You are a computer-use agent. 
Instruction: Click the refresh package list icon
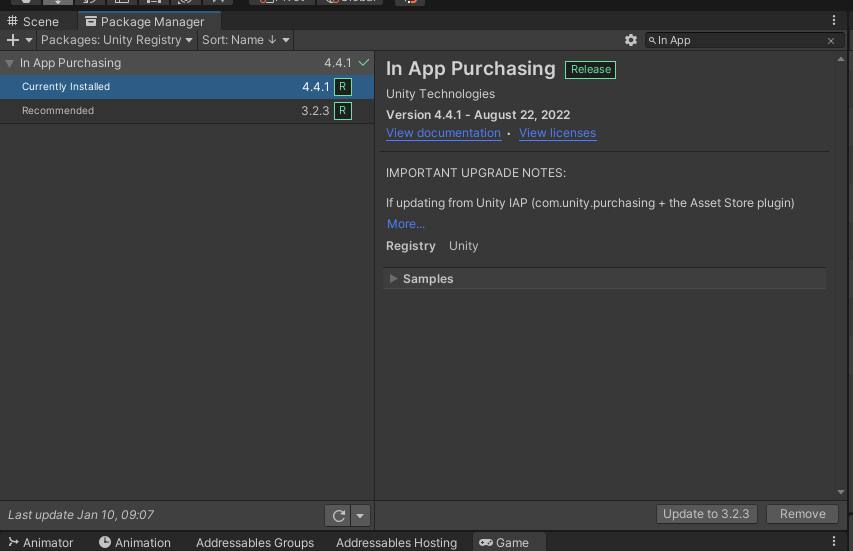click(338, 516)
